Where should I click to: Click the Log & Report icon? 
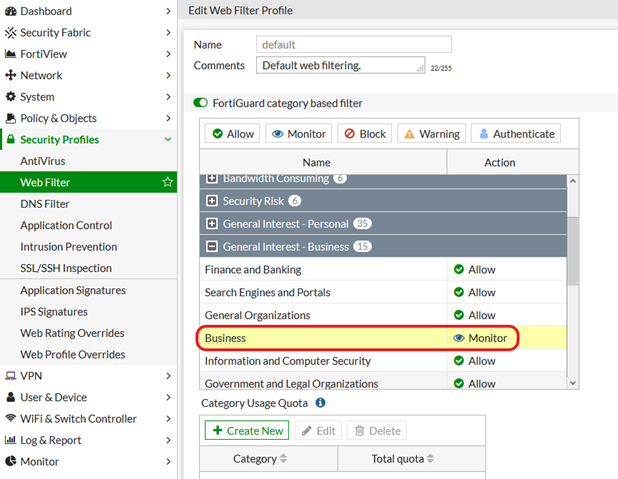(x=11, y=440)
